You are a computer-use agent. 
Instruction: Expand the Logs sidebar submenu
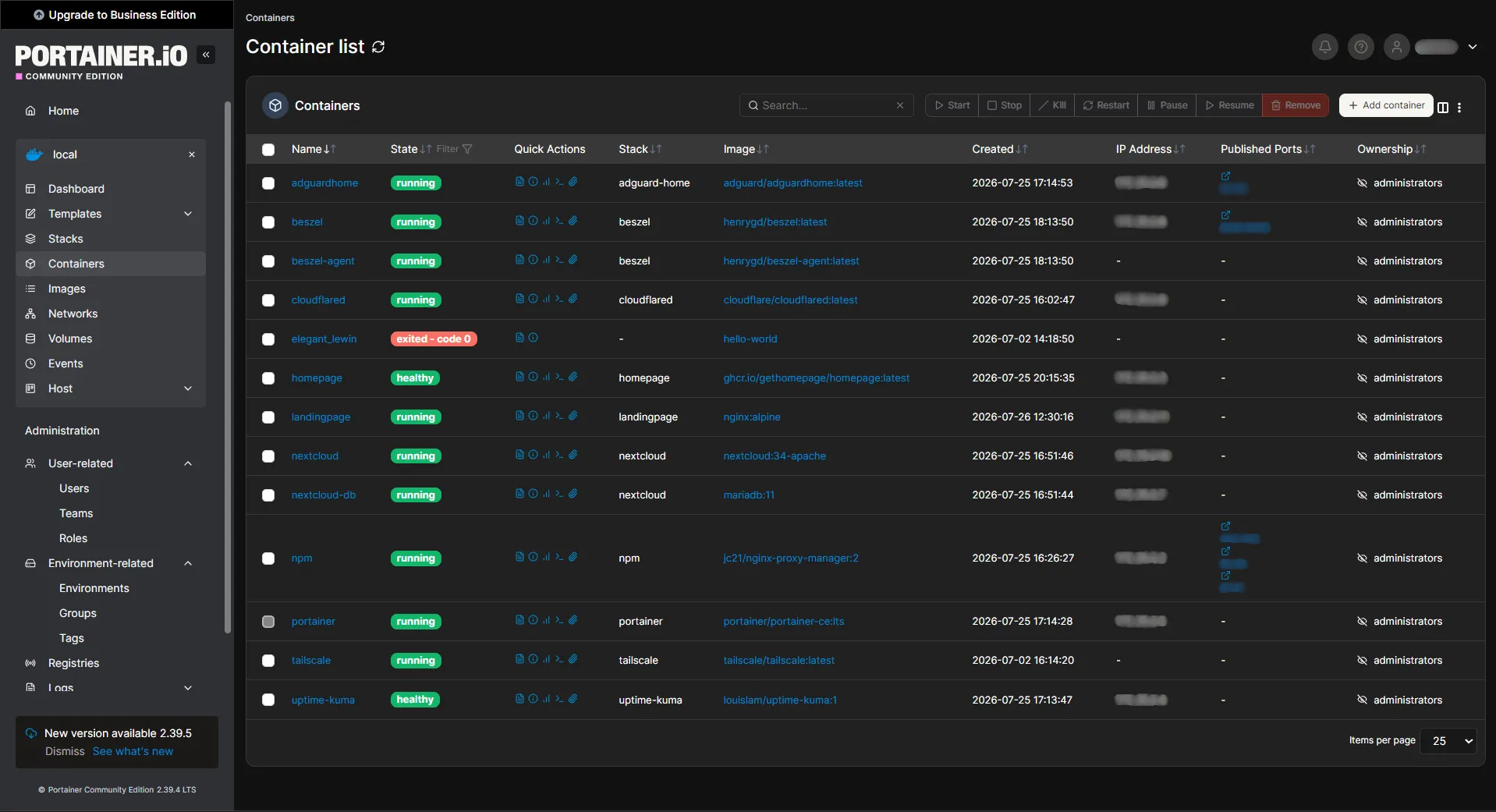188,687
